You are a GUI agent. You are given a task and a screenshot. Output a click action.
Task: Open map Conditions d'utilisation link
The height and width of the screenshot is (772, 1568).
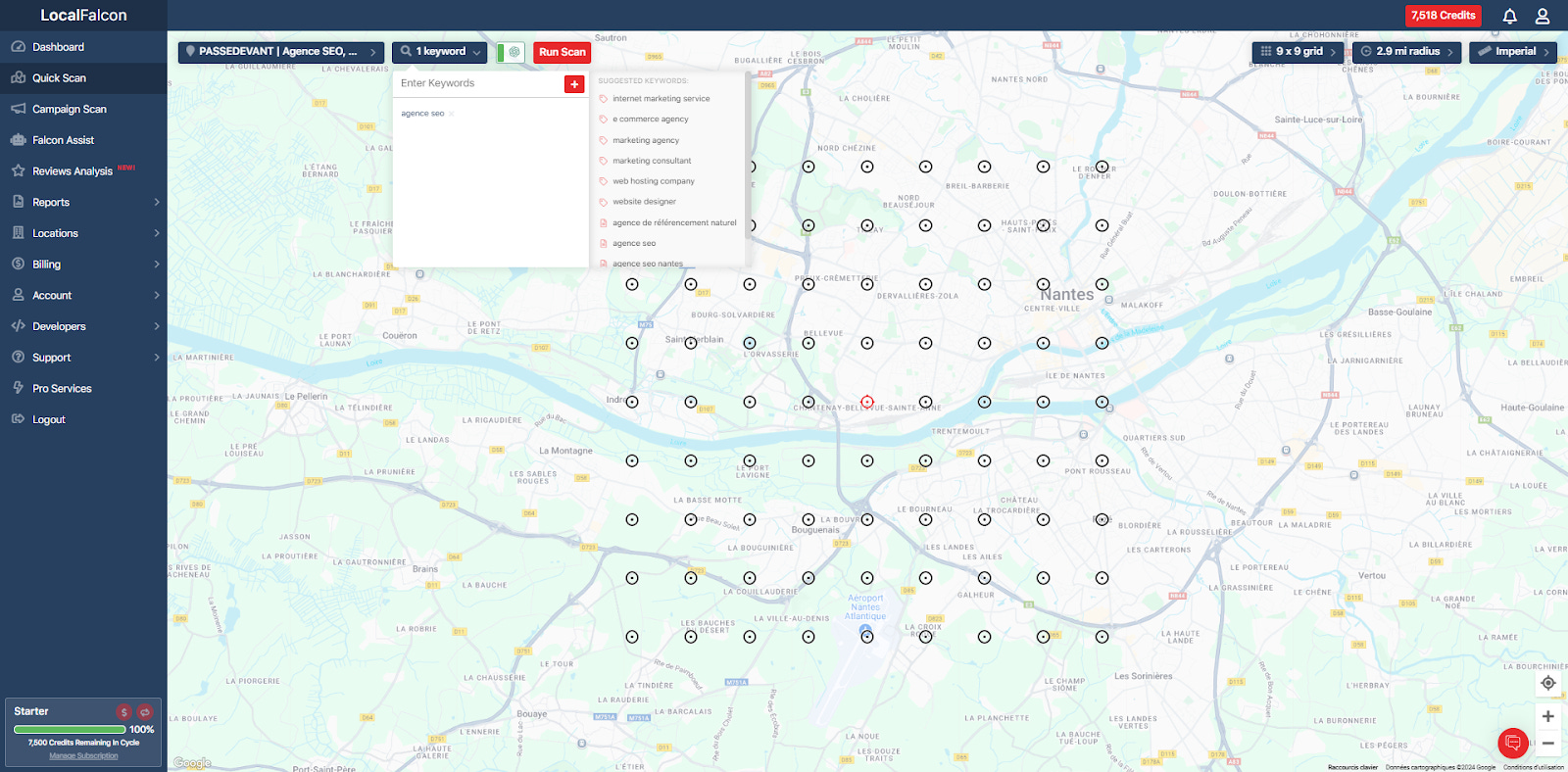coord(1534,767)
